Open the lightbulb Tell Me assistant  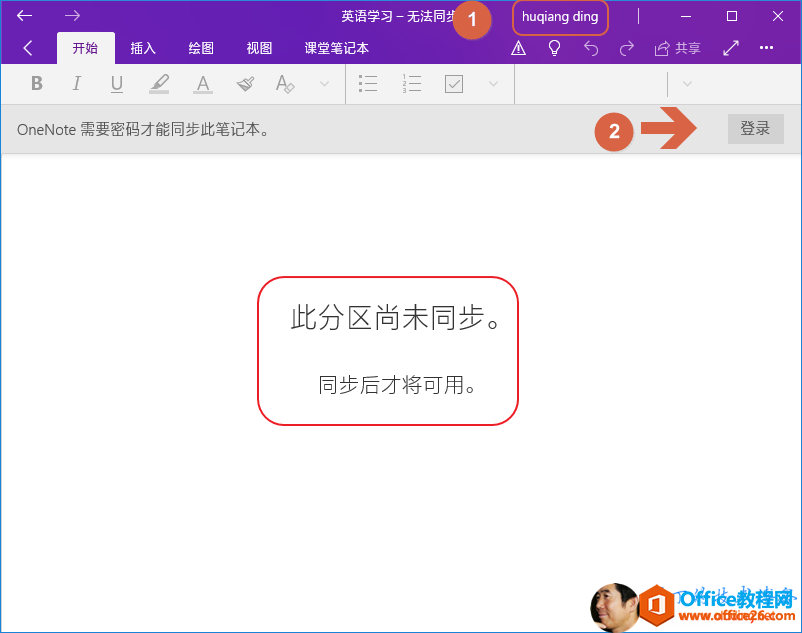pos(555,47)
